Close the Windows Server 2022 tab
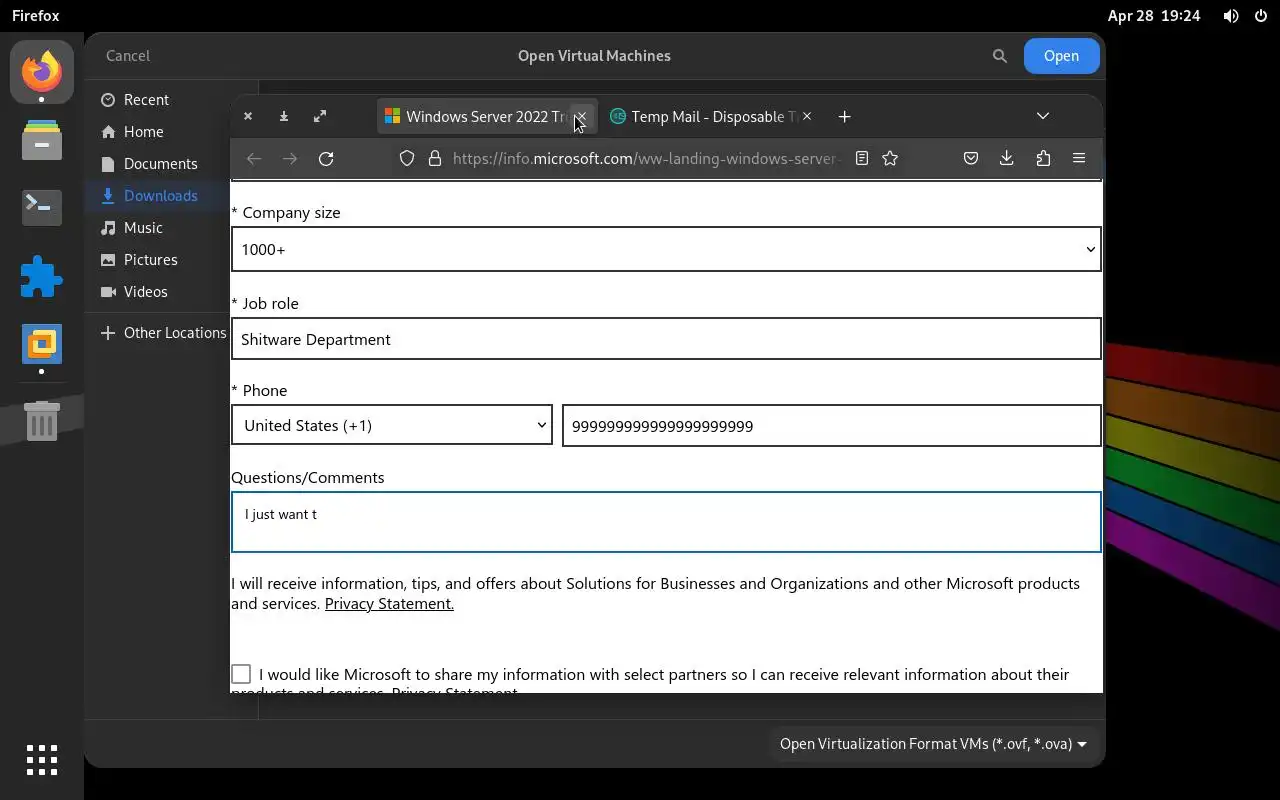1280x800 pixels. tap(582, 116)
